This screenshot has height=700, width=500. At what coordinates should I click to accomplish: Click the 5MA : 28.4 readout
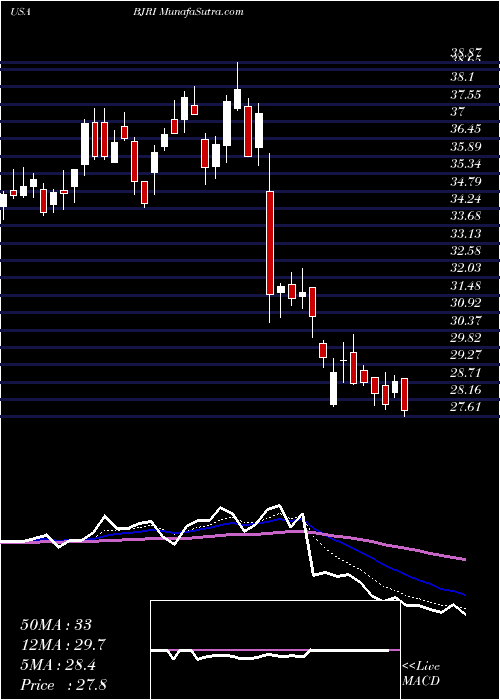[x=59, y=665]
